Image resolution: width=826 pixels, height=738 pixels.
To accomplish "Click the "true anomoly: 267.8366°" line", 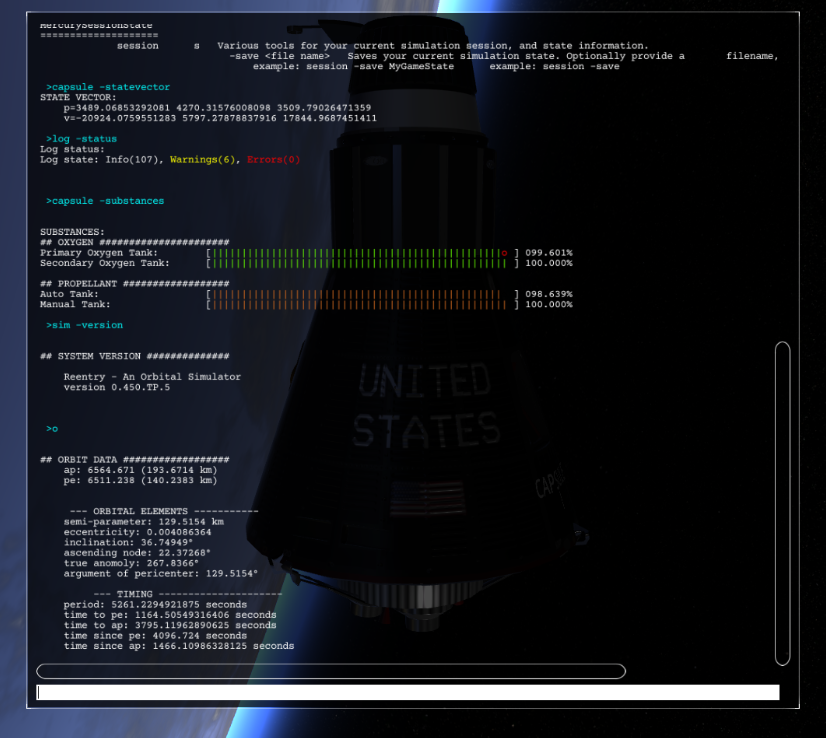I will [x=132, y=564].
